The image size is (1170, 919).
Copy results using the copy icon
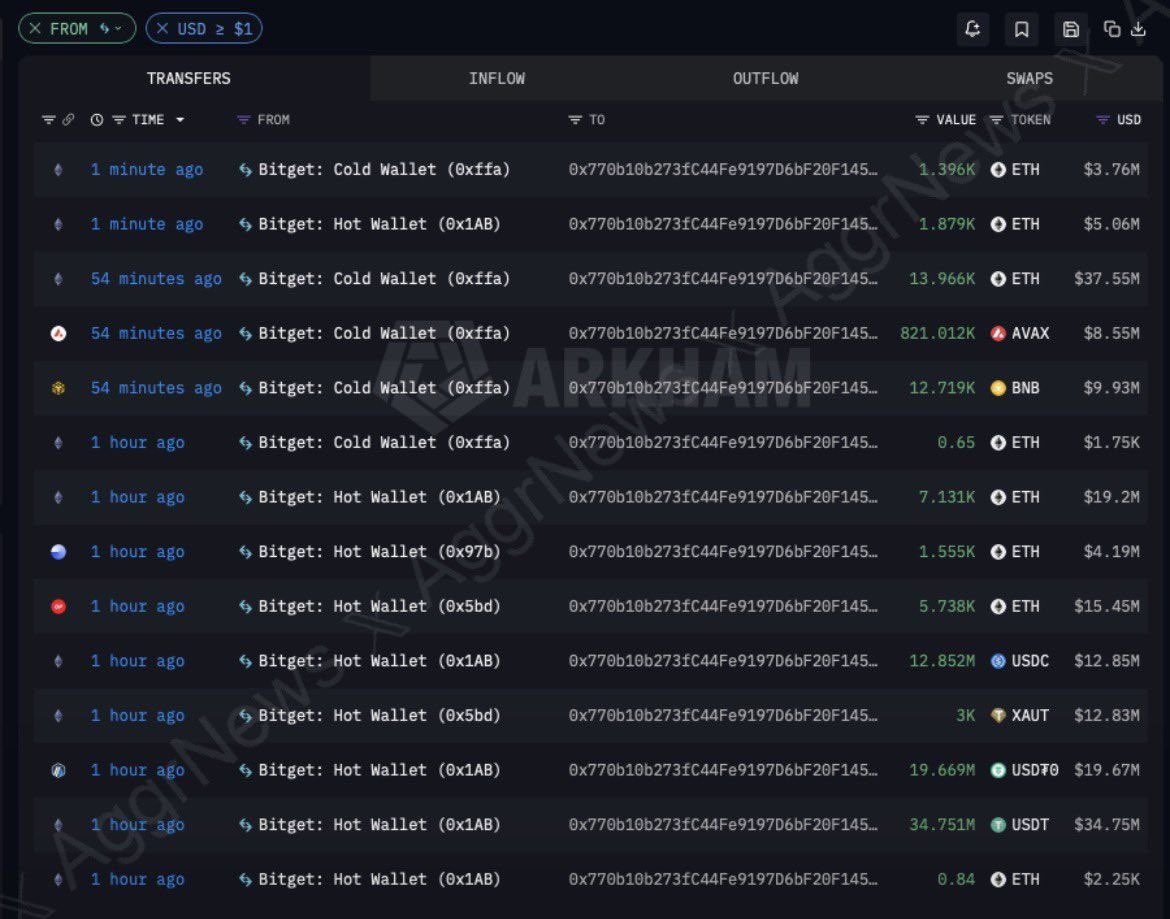[x=1112, y=29]
